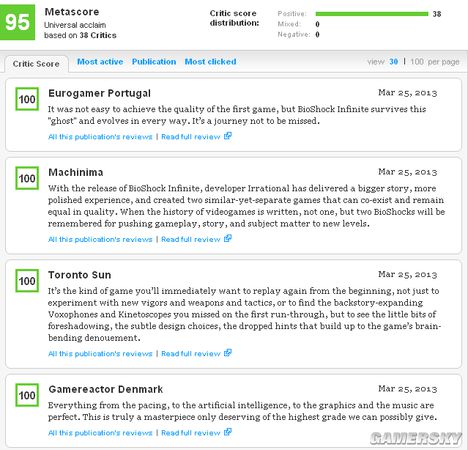The width and height of the screenshot is (468, 450).
Task: Open external link icon for Eurogamer Portugal review
Action: pyautogui.click(x=228, y=136)
